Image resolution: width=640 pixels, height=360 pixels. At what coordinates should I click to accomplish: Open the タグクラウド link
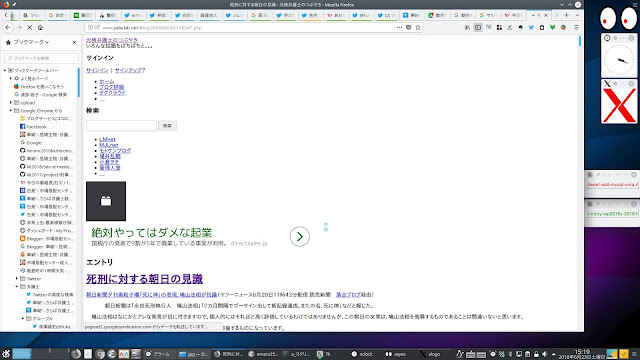point(112,93)
